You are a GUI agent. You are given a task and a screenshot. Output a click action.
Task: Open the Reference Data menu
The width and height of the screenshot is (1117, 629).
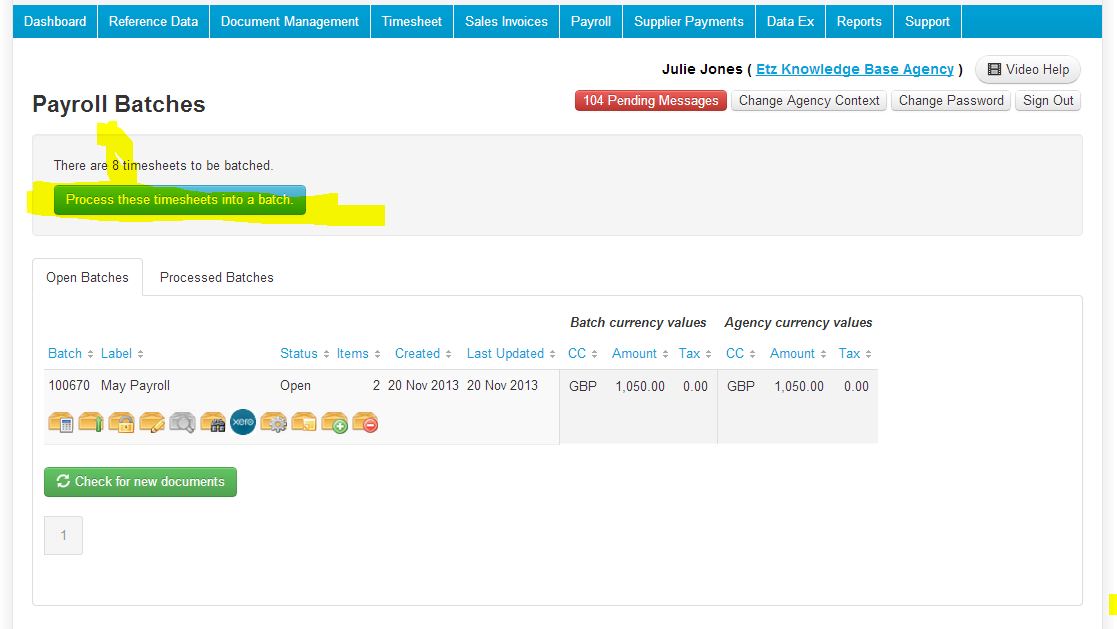(153, 21)
